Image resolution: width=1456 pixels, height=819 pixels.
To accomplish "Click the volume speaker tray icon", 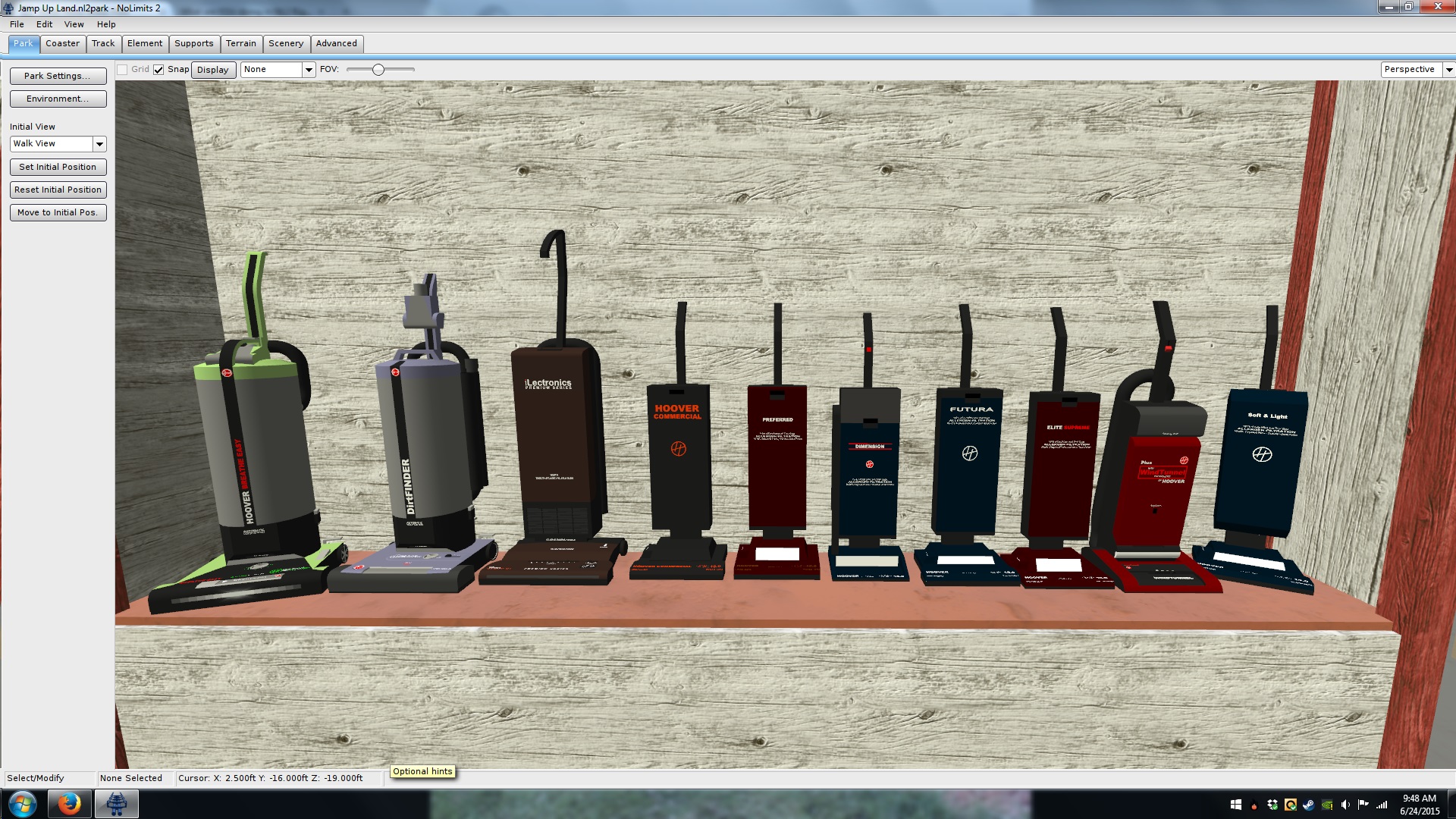I will pyautogui.click(x=1345, y=805).
